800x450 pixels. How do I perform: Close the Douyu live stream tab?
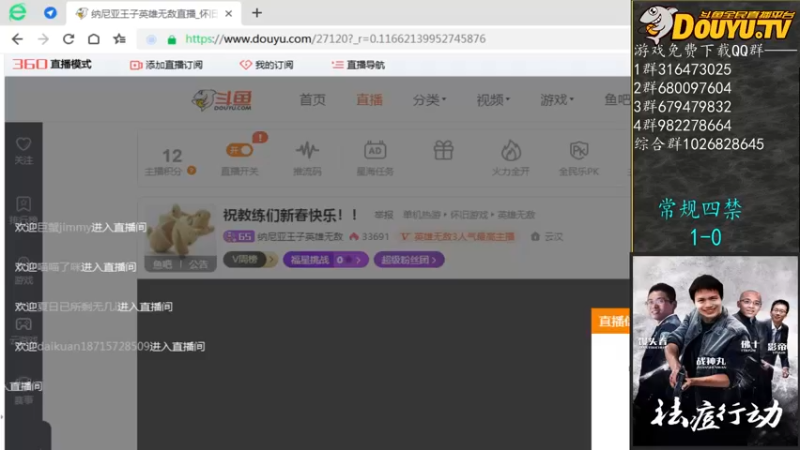coord(229,14)
